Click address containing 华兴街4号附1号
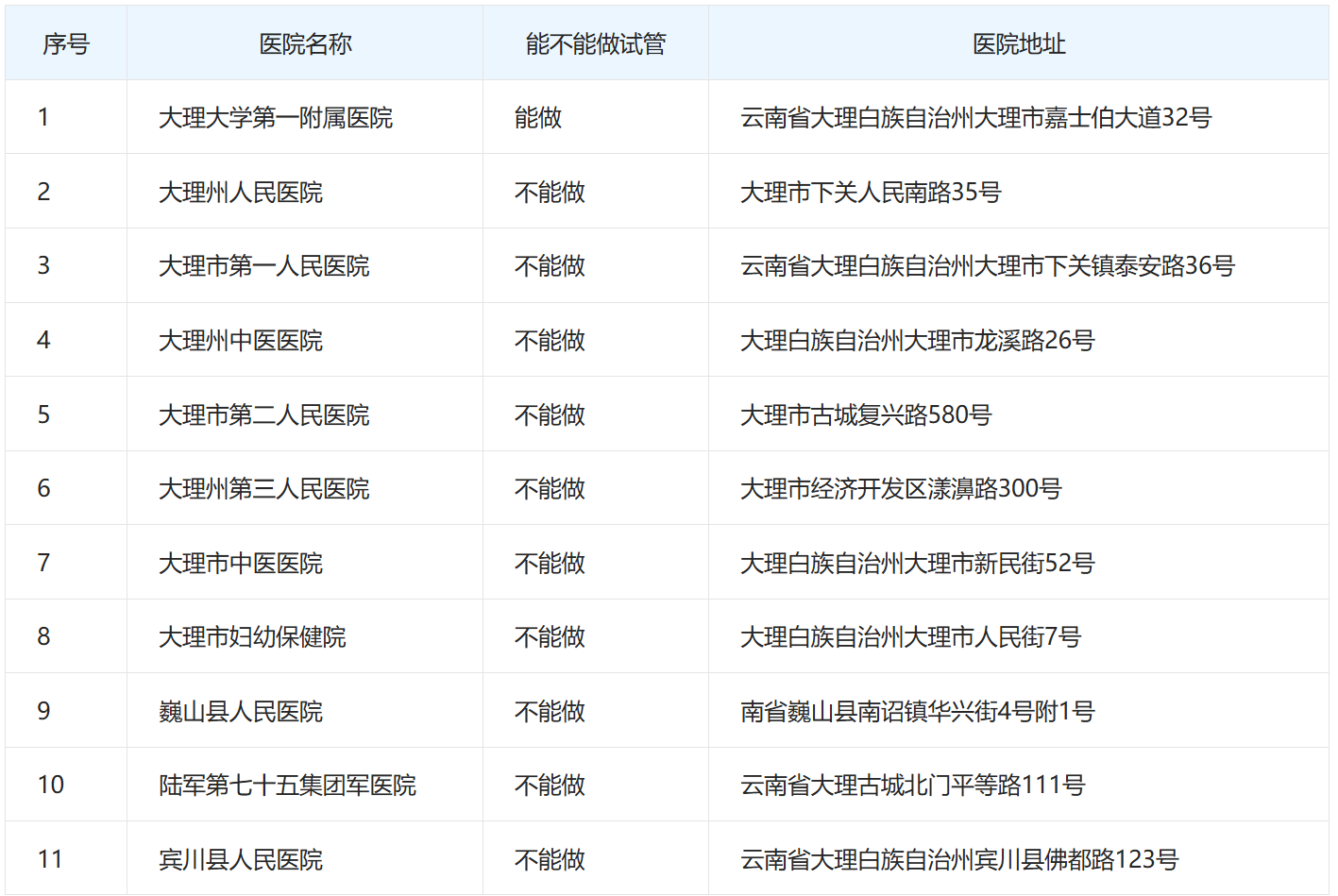This screenshot has height=896, width=1338. pyautogui.click(x=918, y=711)
